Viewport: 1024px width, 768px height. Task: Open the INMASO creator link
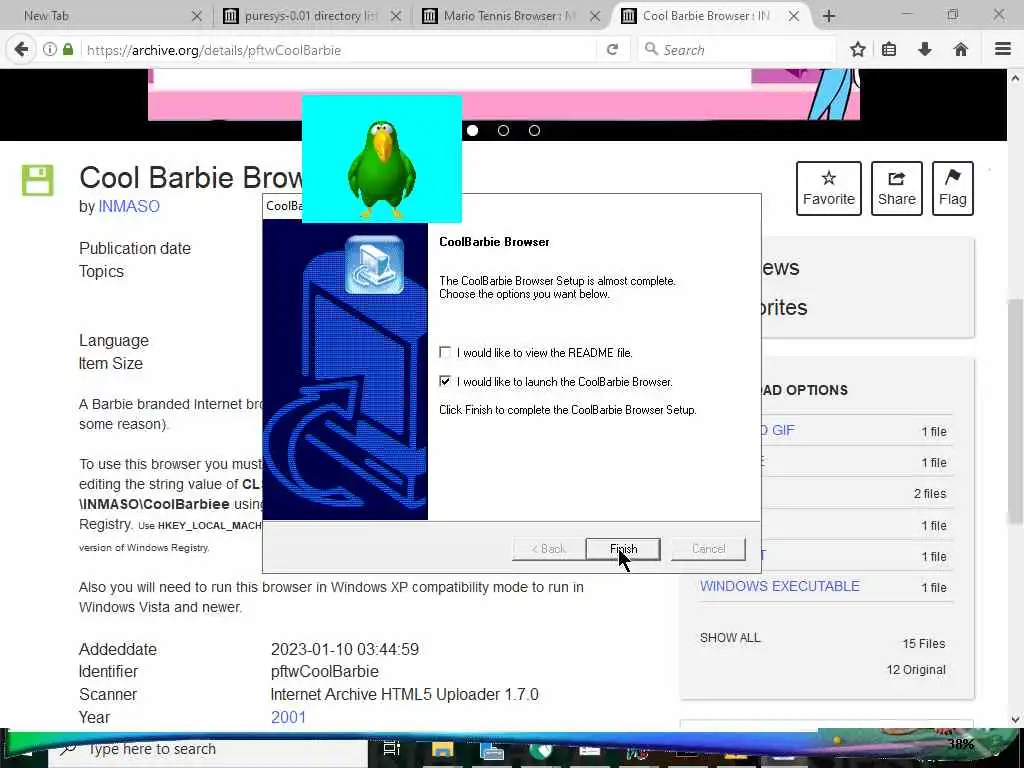pos(129,206)
